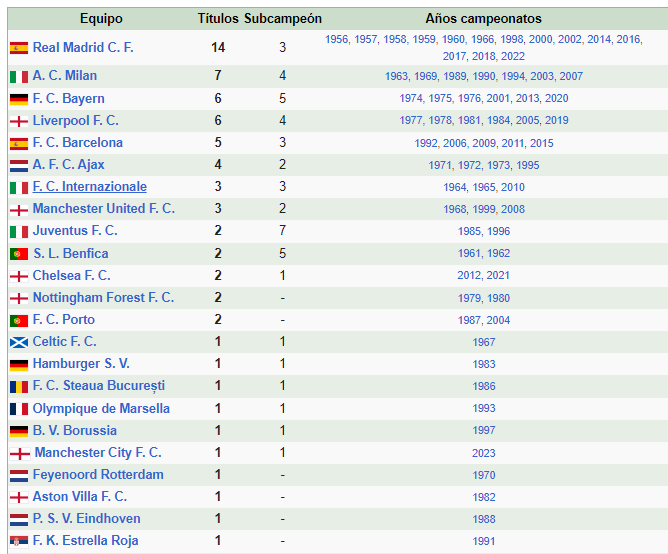The height and width of the screenshot is (554, 668).
Task: Open the Manchester United F. C. link
Action: click(104, 208)
